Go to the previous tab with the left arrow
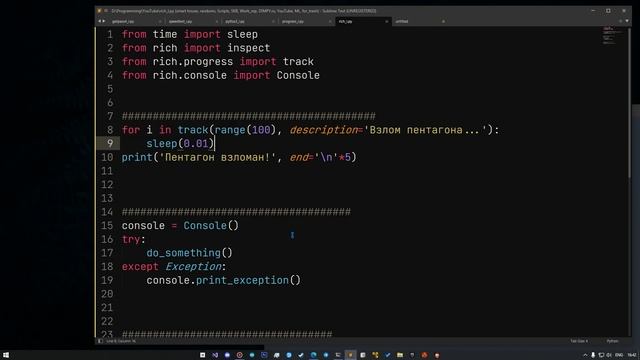 click(x=99, y=21)
